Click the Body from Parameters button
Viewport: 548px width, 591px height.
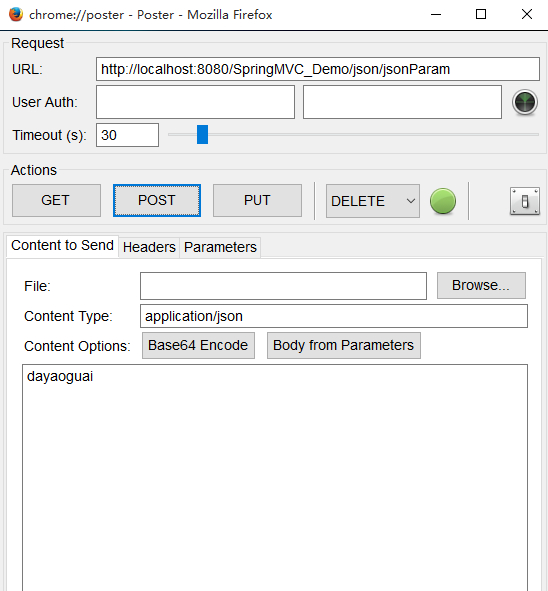pyautogui.click(x=343, y=345)
